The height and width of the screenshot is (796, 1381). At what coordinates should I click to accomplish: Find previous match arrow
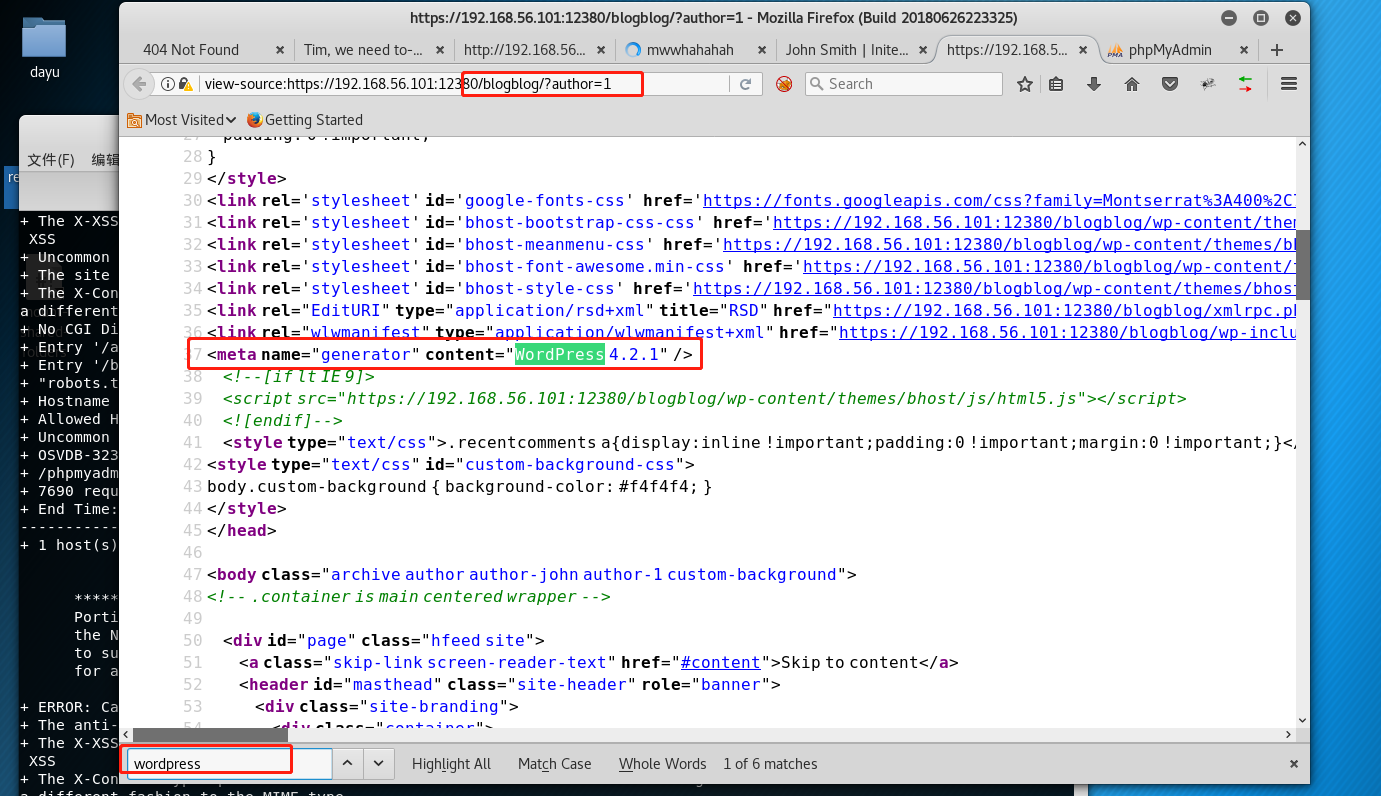coord(347,763)
